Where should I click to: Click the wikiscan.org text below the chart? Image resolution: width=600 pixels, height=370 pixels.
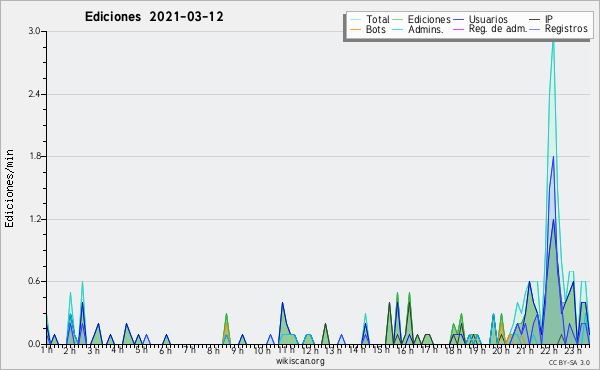pyautogui.click(x=300, y=361)
